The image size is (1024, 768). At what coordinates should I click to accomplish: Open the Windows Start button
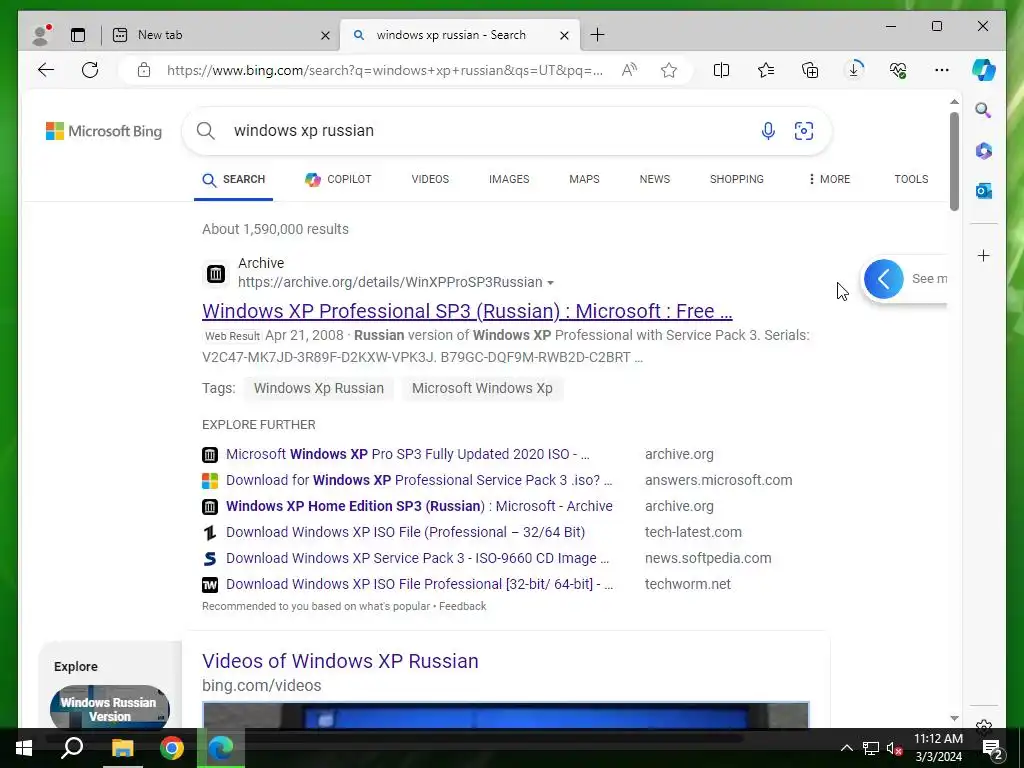(x=24, y=748)
